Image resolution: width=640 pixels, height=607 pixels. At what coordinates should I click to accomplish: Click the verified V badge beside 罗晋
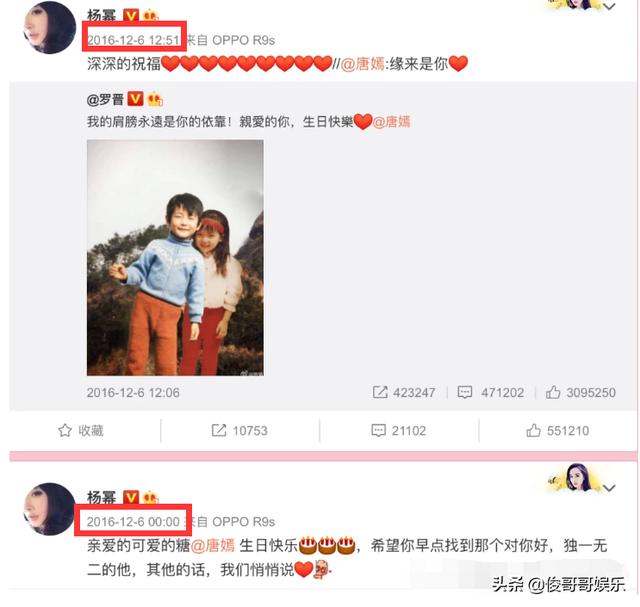point(135,99)
